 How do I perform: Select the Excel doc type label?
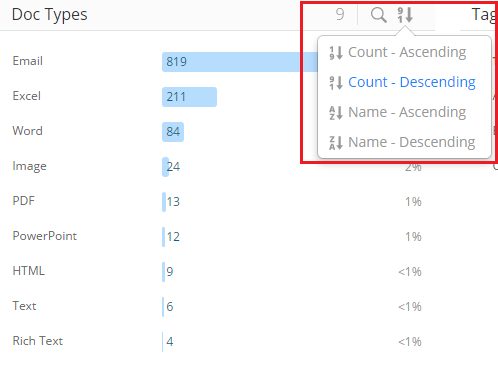[27, 96]
